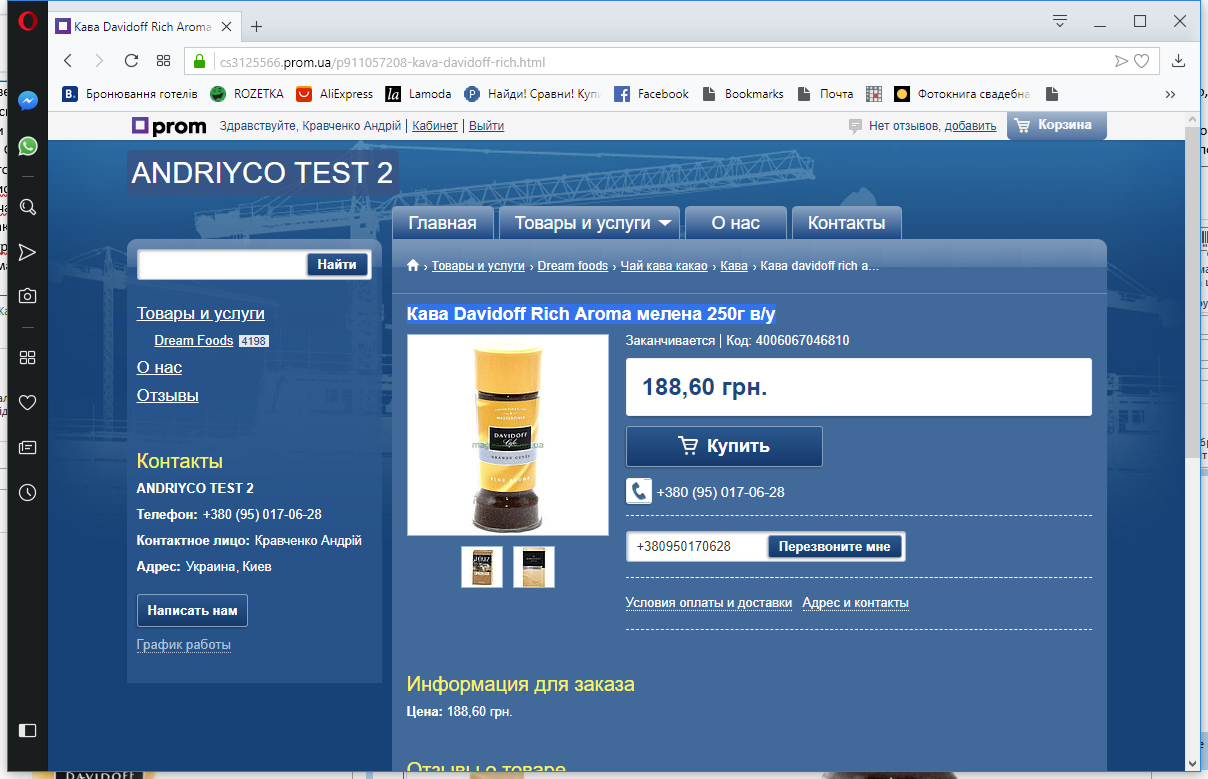Open the Dream Foods category in the sidebar
Viewport: 1208px width, 779px height.
point(194,341)
